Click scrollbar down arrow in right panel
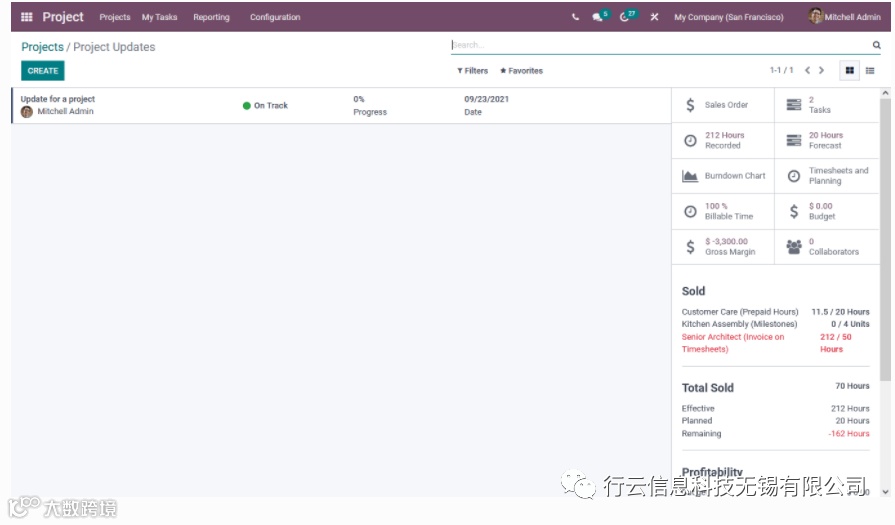Screen dimensions: 895x525 pos(885,491)
